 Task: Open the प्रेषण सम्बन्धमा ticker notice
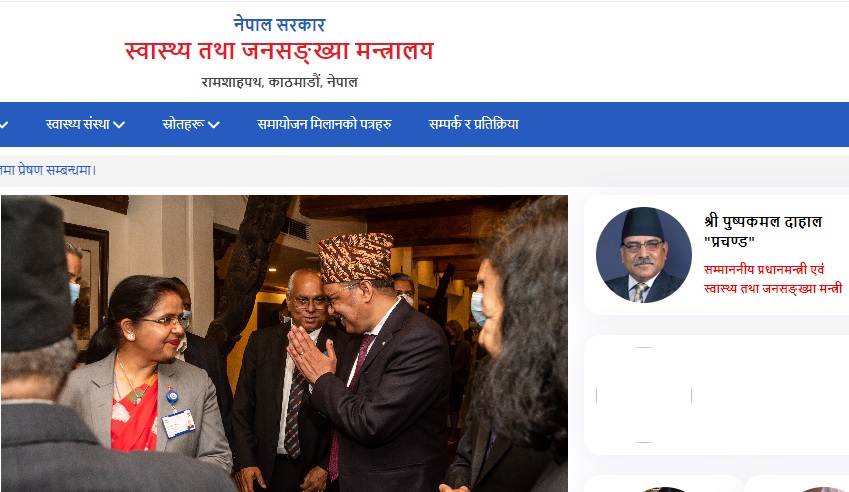click(x=48, y=170)
